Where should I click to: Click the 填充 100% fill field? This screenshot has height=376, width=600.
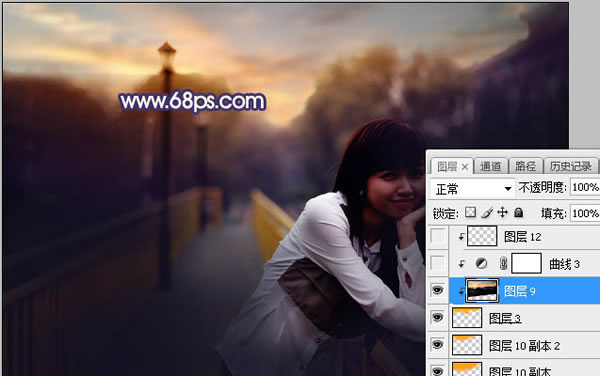pos(585,213)
